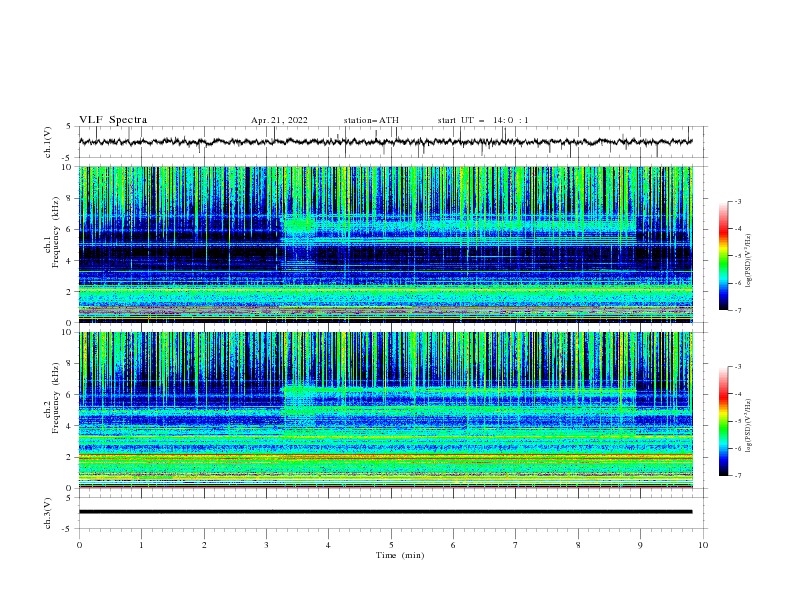The height and width of the screenshot is (612, 792).
Task: Click the upper PSD color scale bar
Action: click(723, 256)
